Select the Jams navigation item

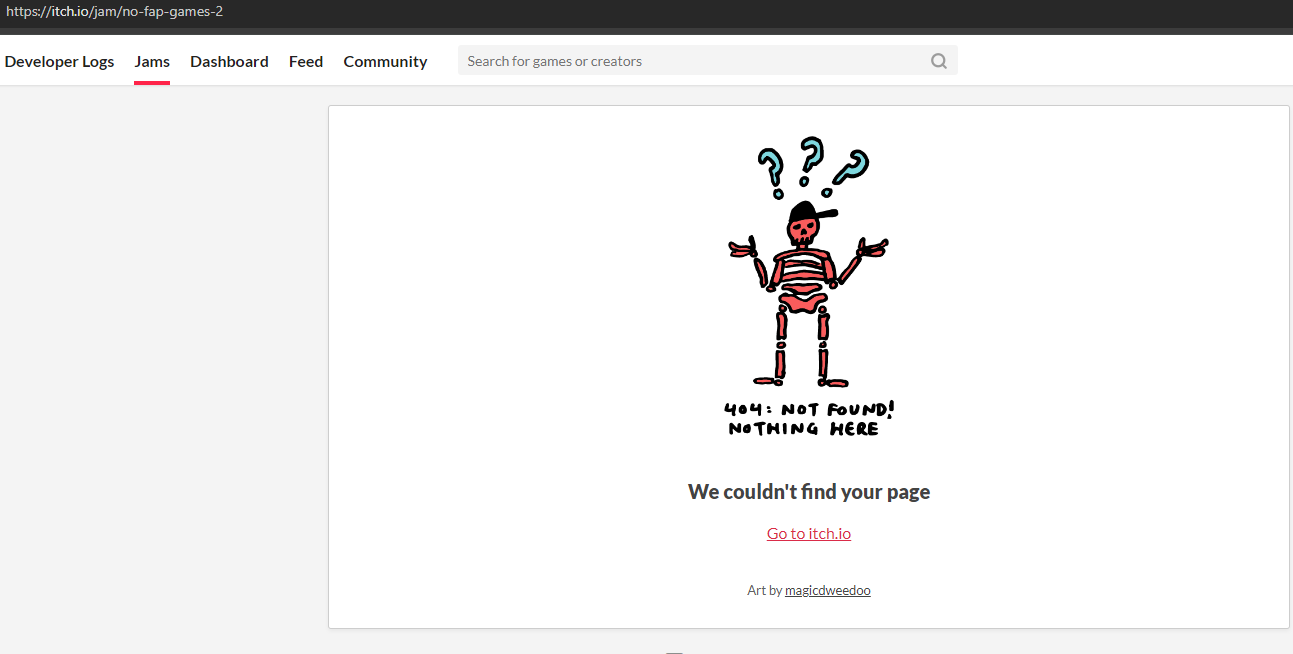pyautogui.click(x=152, y=61)
